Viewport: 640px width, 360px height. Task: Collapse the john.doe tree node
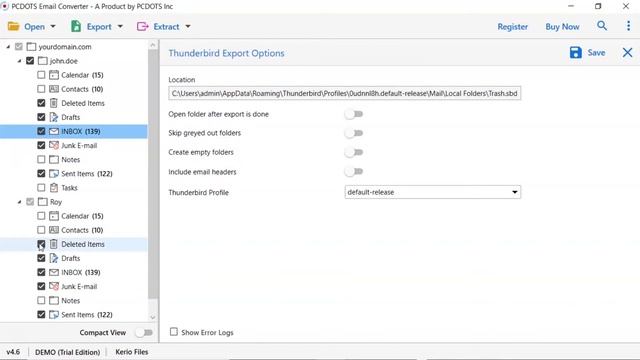[x=19, y=61]
